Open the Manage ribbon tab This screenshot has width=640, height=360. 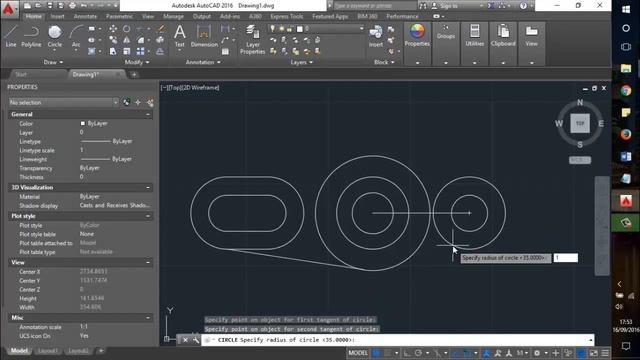(x=173, y=16)
